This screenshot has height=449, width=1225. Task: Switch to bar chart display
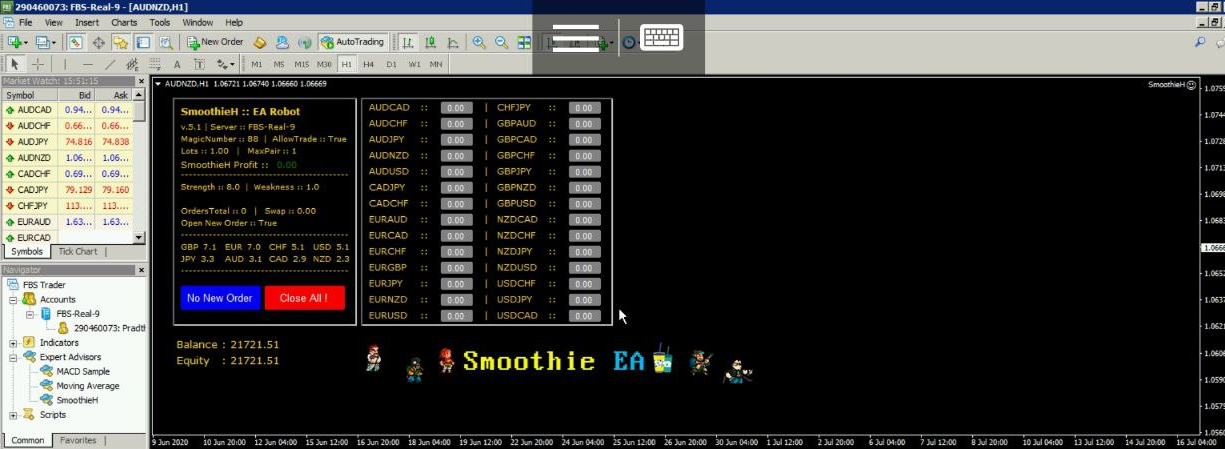coord(408,42)
